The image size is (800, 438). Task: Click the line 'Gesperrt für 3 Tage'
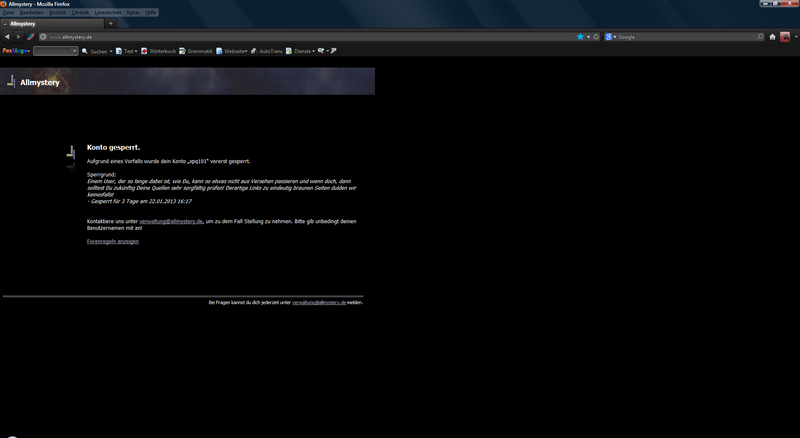139,201
